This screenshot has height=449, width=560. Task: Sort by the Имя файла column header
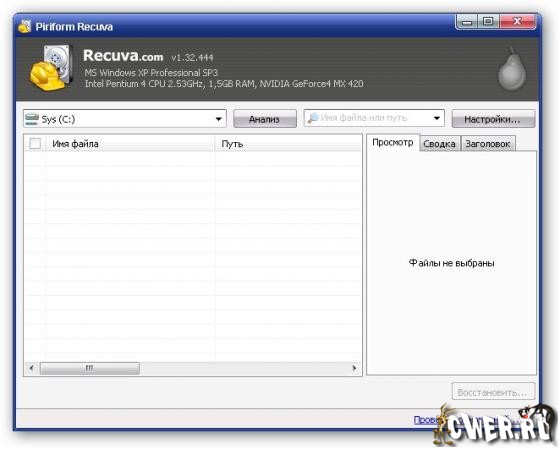click(130, 144)
